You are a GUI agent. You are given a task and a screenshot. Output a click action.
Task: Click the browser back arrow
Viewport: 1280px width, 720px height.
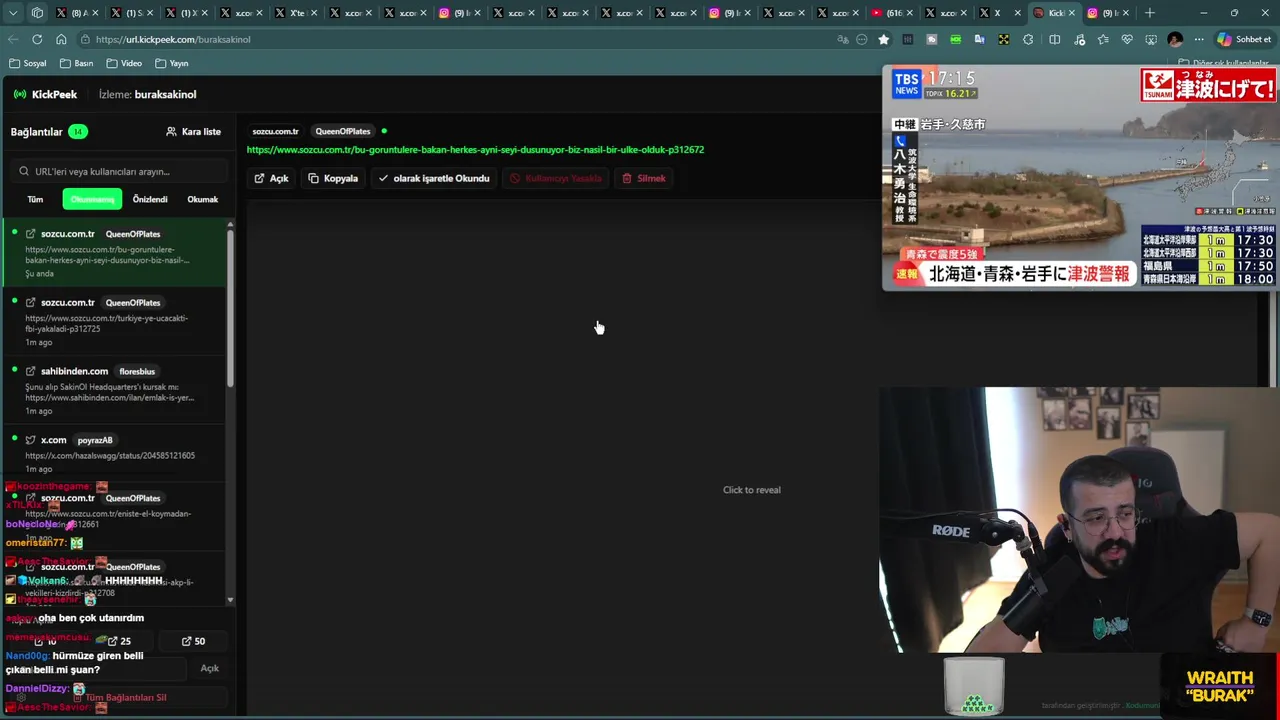[13, 39]
